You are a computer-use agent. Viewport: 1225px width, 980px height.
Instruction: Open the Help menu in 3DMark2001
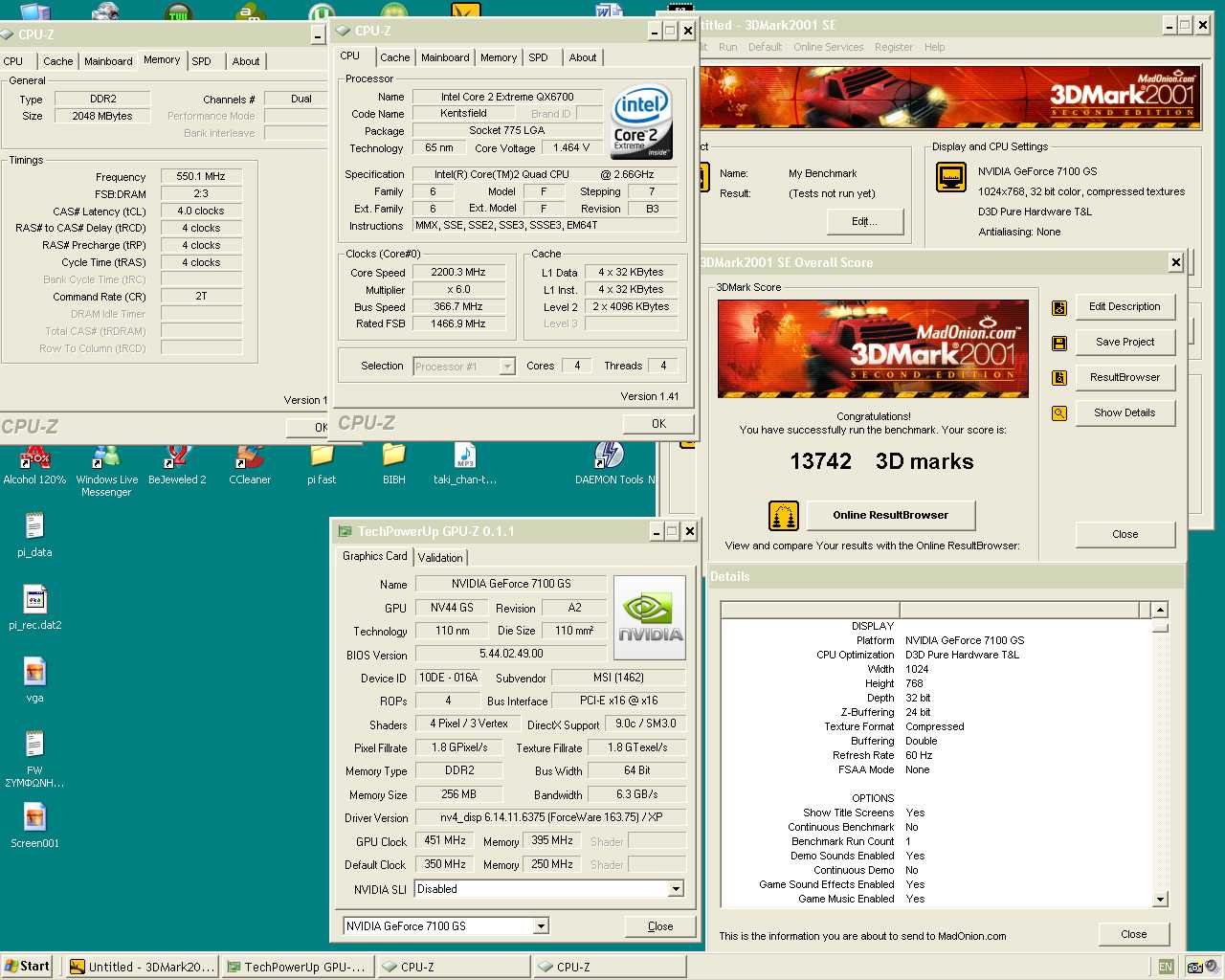click(934, 47)
